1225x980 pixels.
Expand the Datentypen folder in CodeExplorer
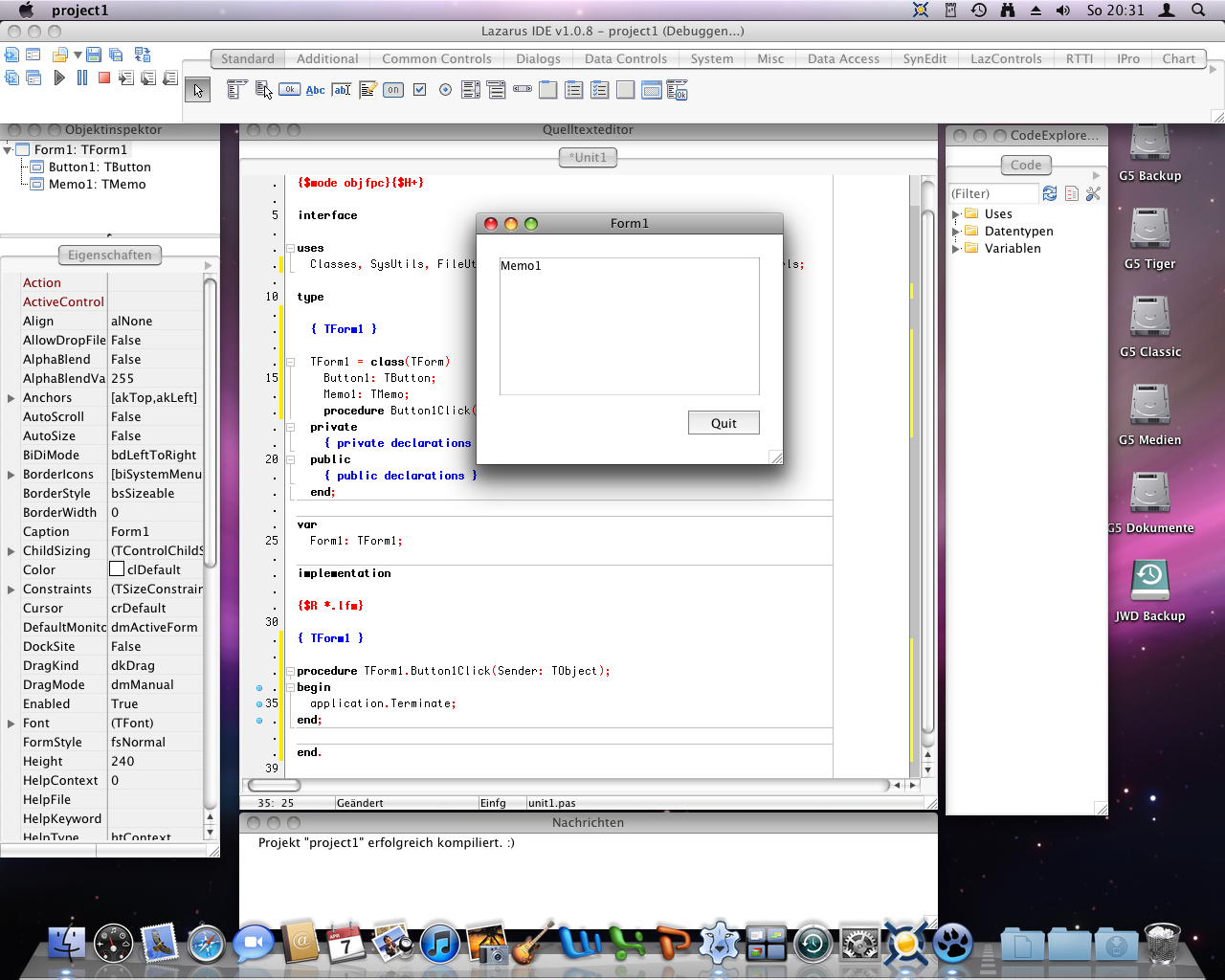click(x=955, y=232)
